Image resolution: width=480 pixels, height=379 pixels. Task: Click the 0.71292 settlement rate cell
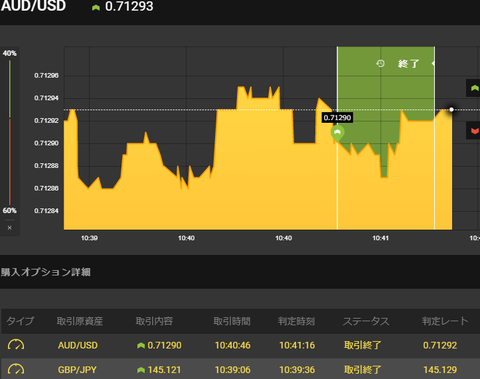pyautogui.click(x=440, y=345)
